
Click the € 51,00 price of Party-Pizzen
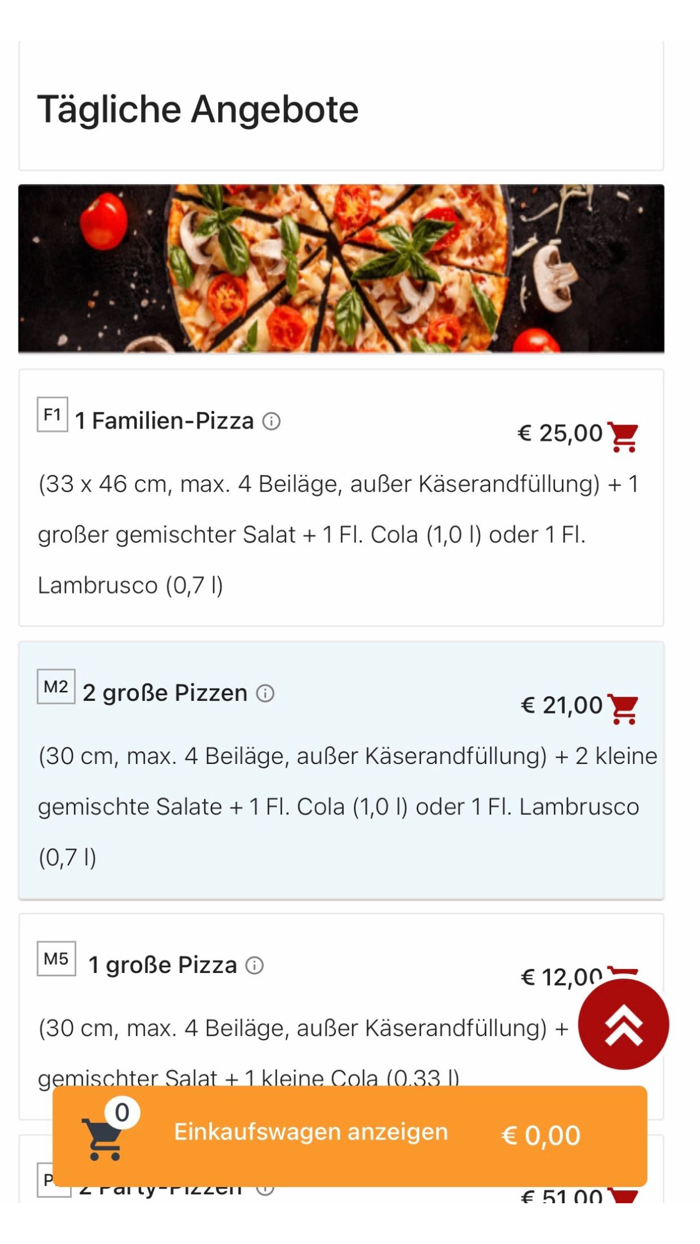[557, 1196]
